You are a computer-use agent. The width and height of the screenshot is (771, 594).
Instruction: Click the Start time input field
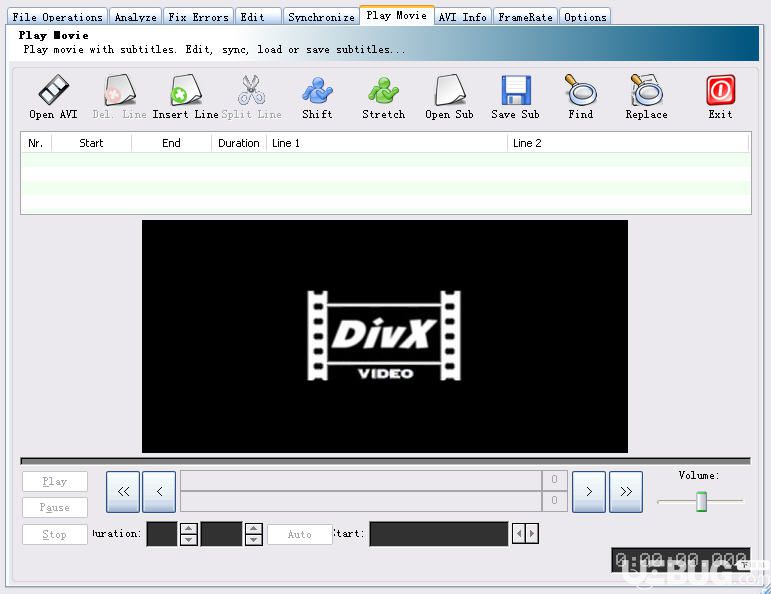439,534
